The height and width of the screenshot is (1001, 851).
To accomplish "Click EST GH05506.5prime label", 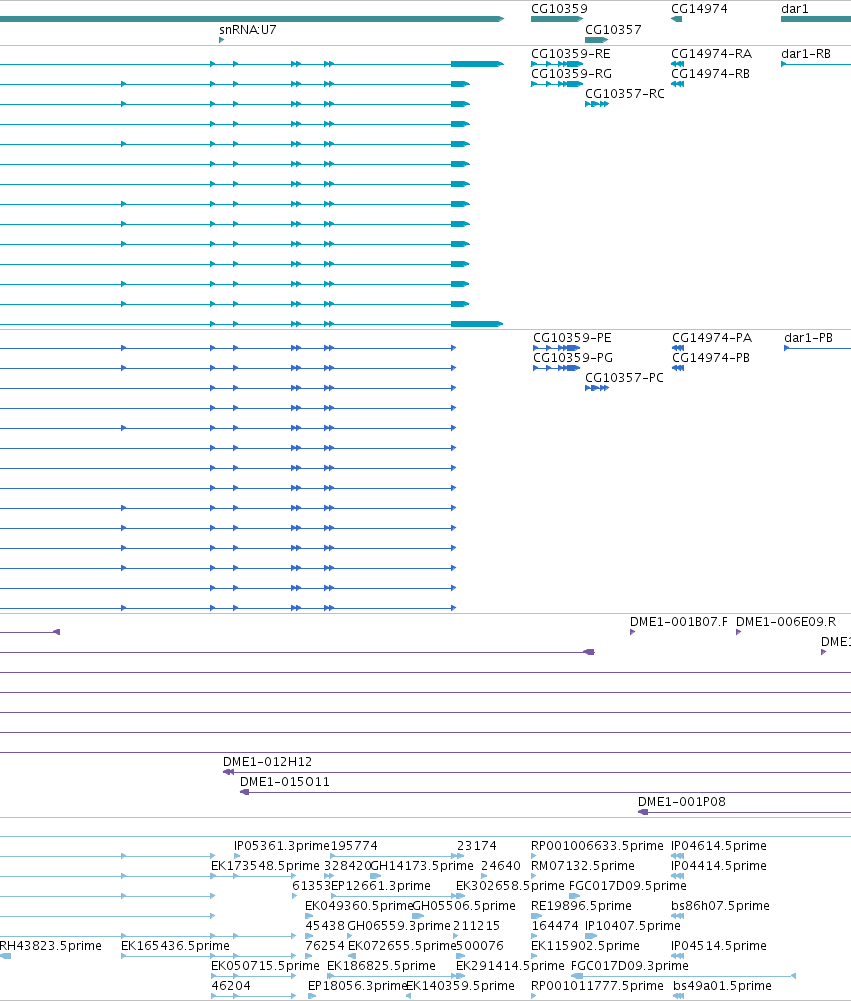I will pyautogui.click(x=464, y=906).
